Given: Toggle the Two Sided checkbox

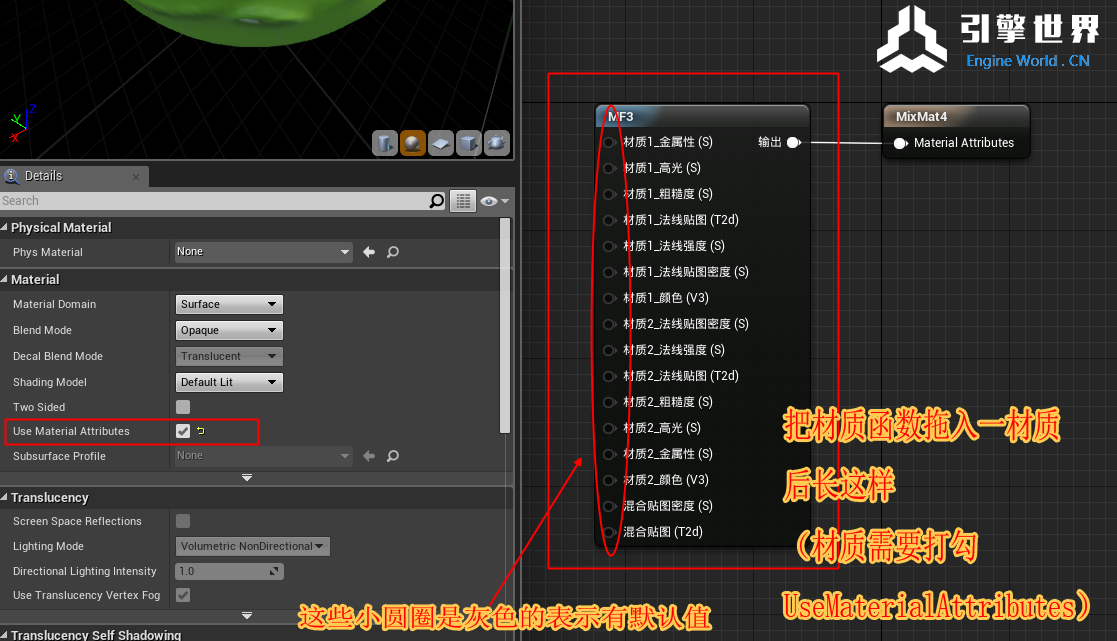Looking at the screenshot, I should click(183, 407).
